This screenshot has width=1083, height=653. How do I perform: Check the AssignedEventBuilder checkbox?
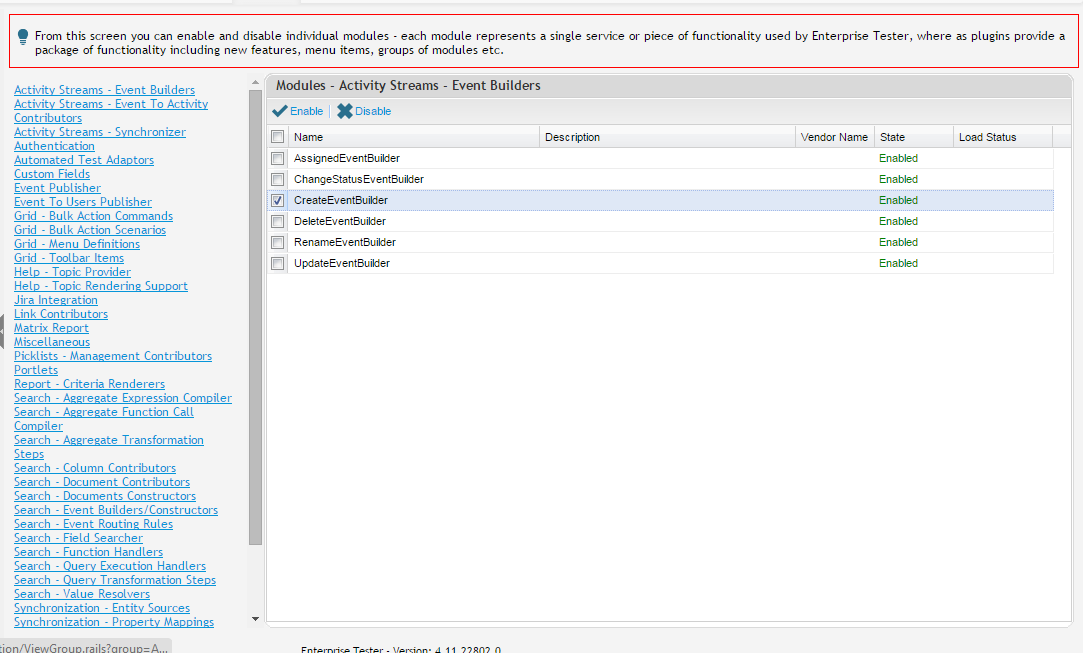[278, 158]
